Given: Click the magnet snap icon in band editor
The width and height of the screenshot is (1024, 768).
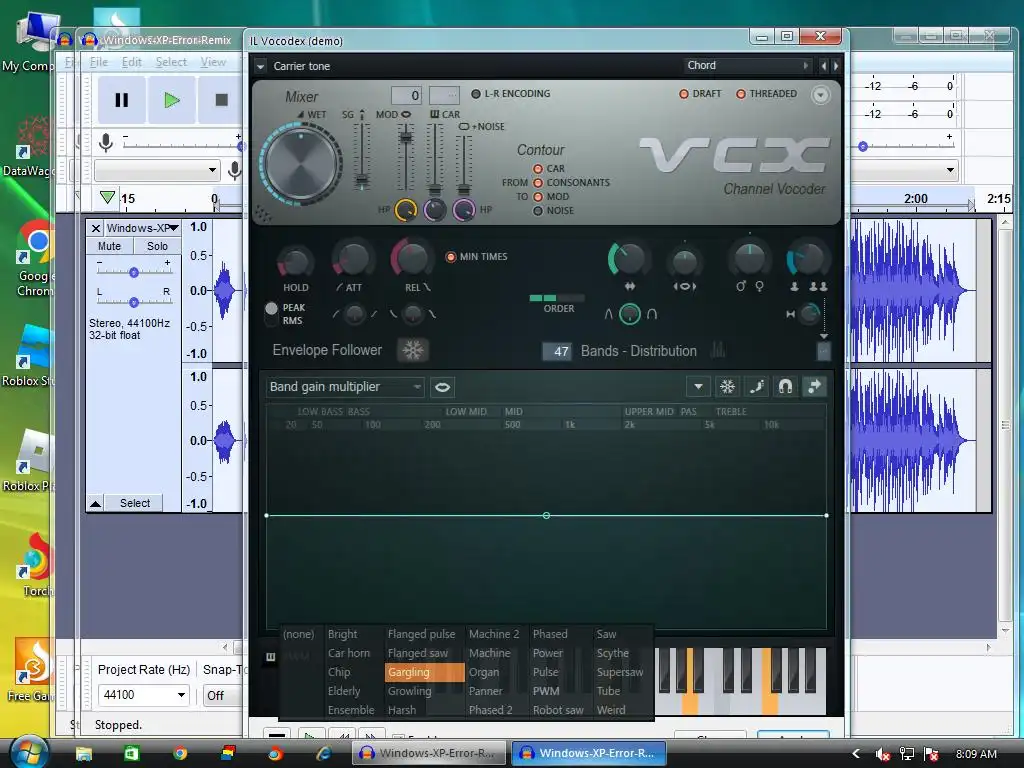Looking at the screenshot, I should (785, 387).
